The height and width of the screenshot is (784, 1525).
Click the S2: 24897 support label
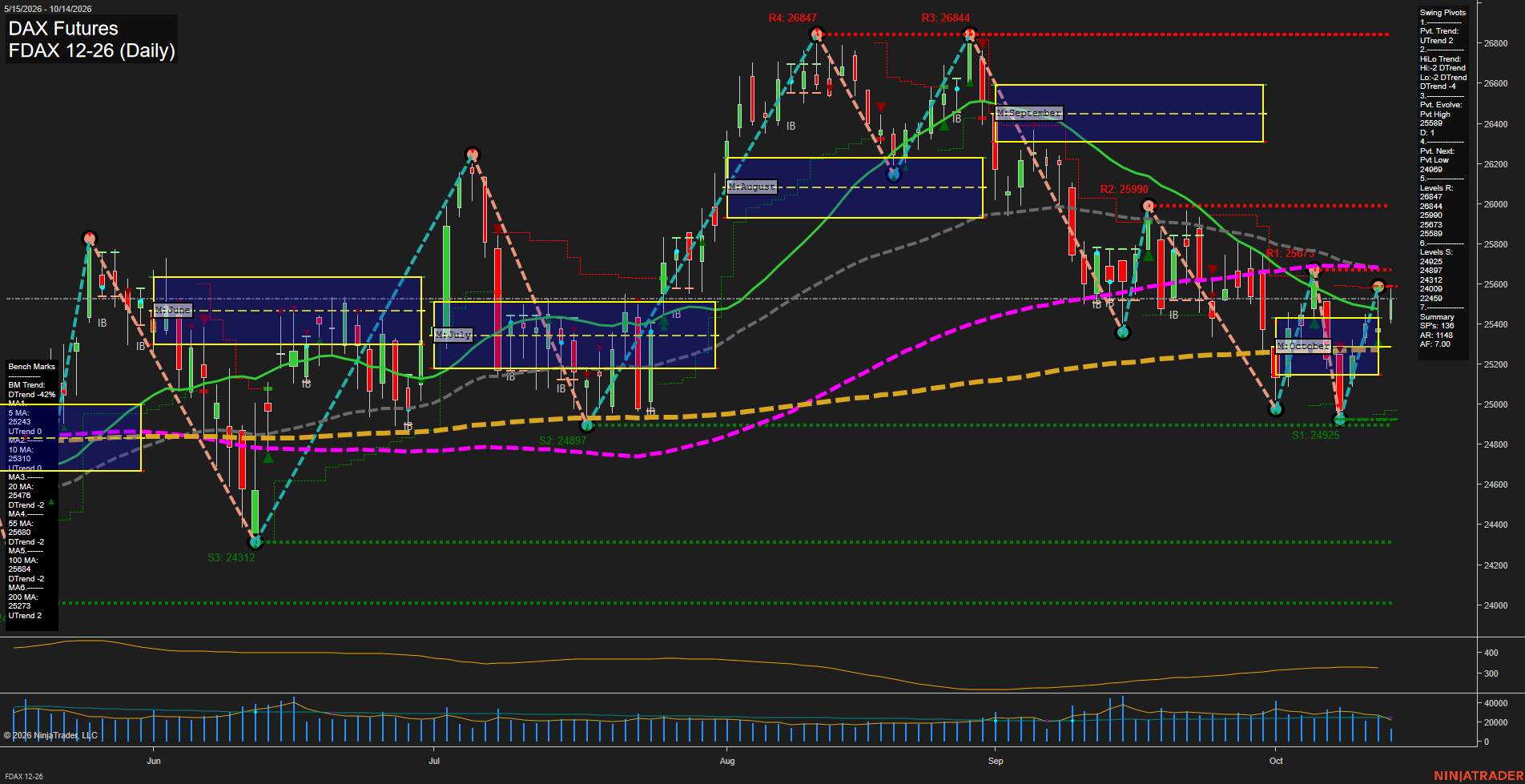(x=562, y=440)
